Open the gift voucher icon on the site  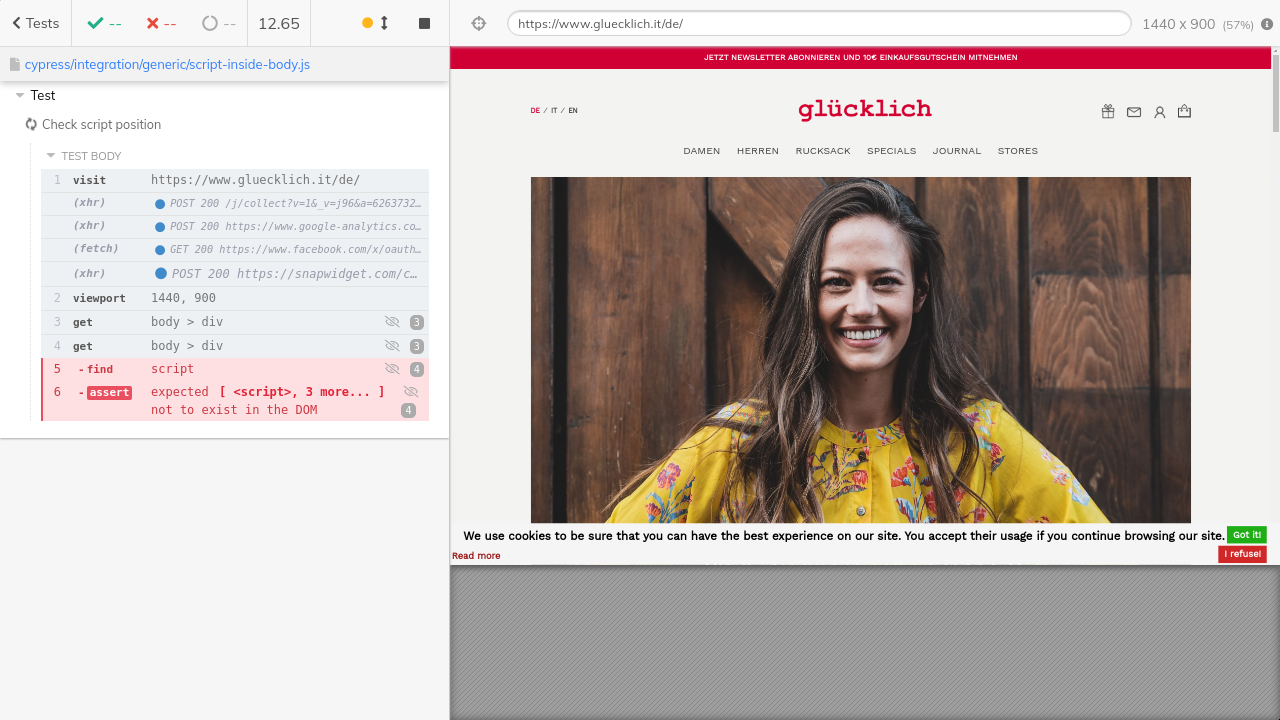pos(1108,112)
